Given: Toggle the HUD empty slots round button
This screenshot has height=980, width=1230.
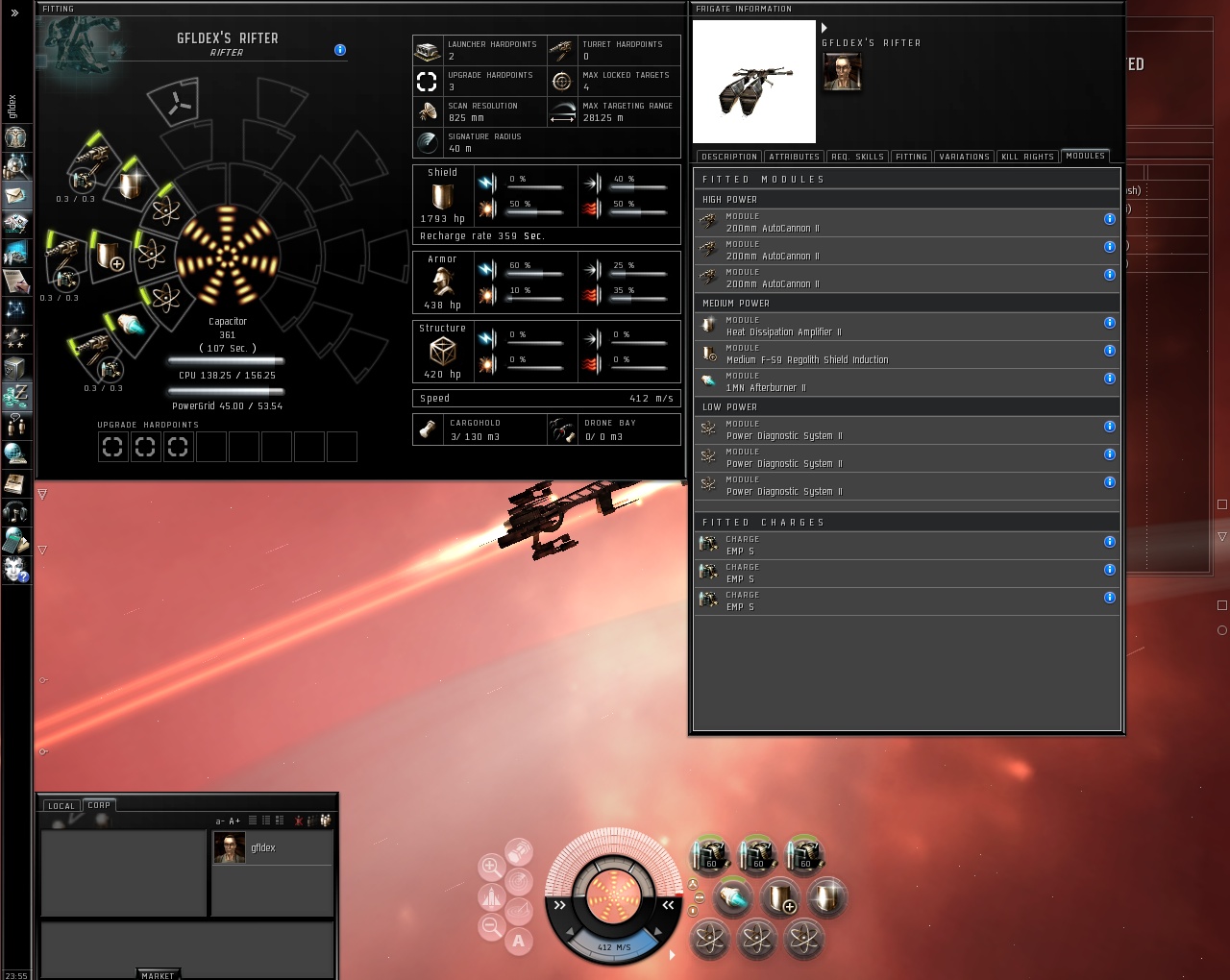Looking at the screenshot, I should [693, 885].
